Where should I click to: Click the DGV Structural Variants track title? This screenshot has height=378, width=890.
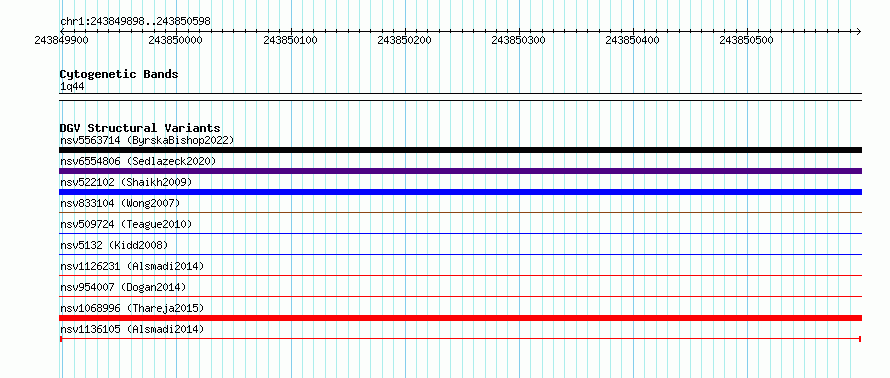click(x=140, y=128)
